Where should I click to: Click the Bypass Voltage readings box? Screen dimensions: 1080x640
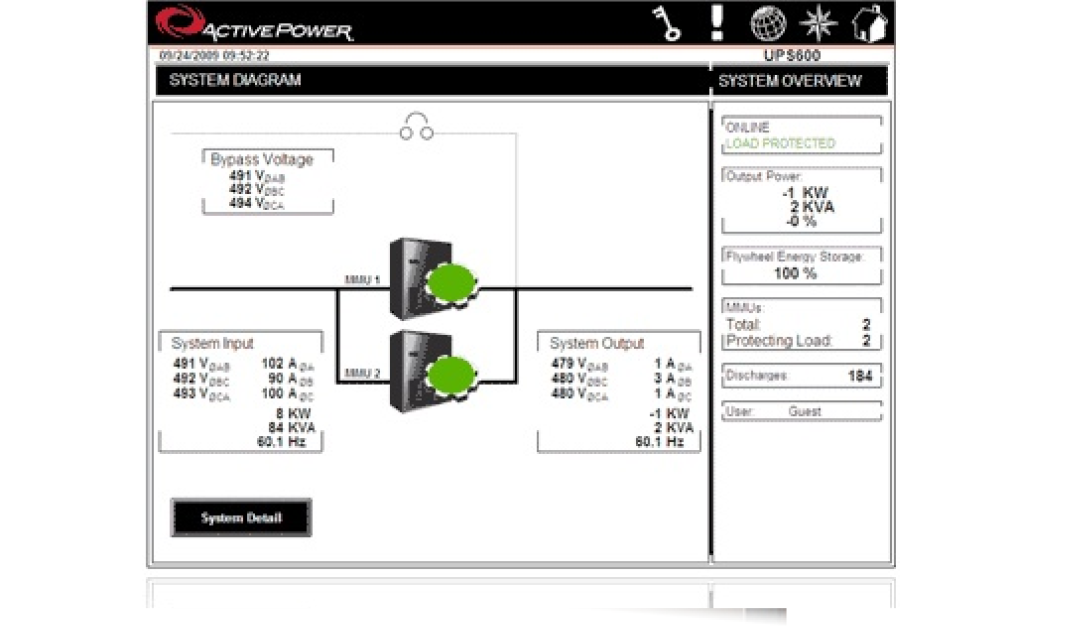pos(267,182)
